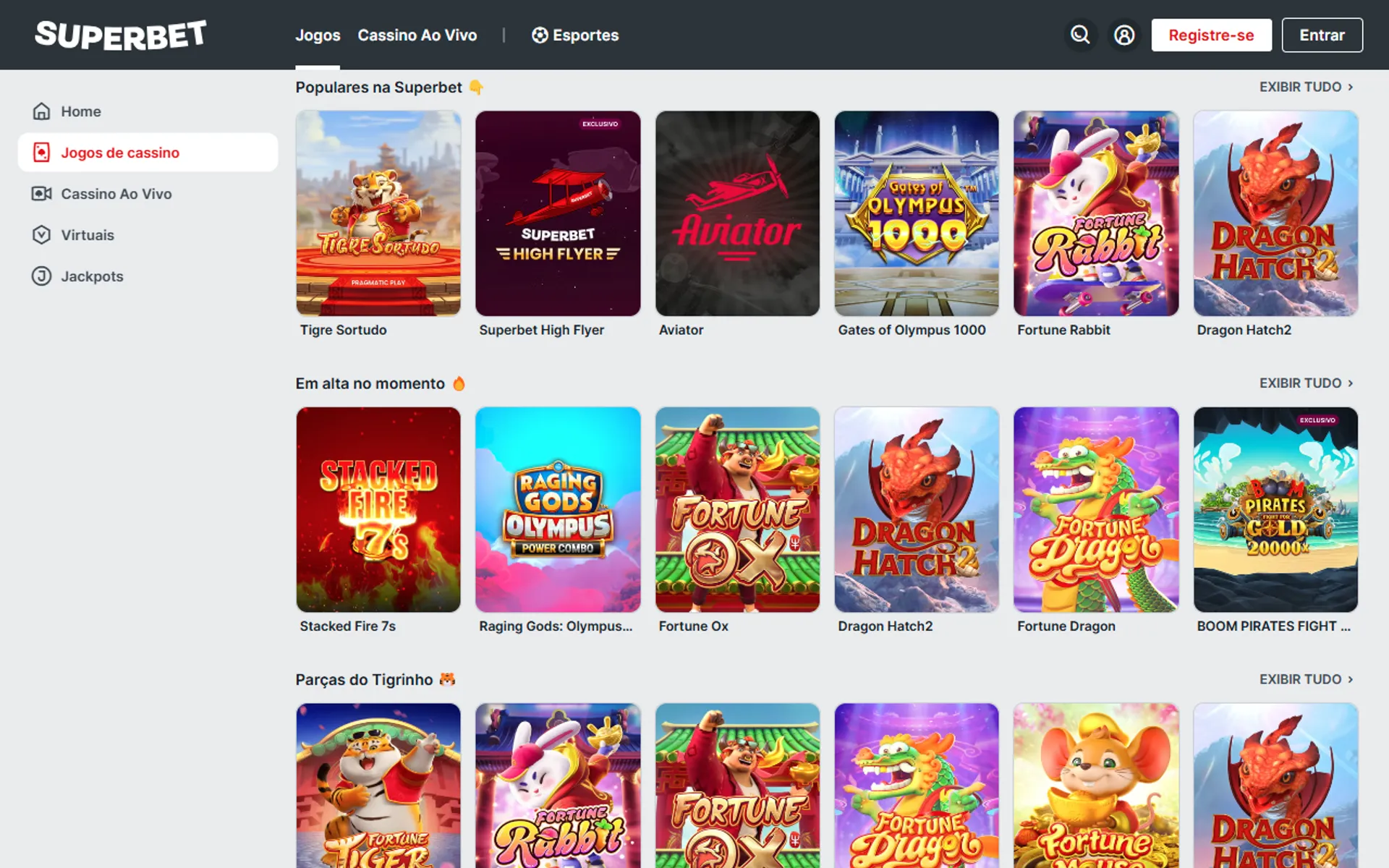Open the user account icon

pyautogui.click(x=1124, y=35)
